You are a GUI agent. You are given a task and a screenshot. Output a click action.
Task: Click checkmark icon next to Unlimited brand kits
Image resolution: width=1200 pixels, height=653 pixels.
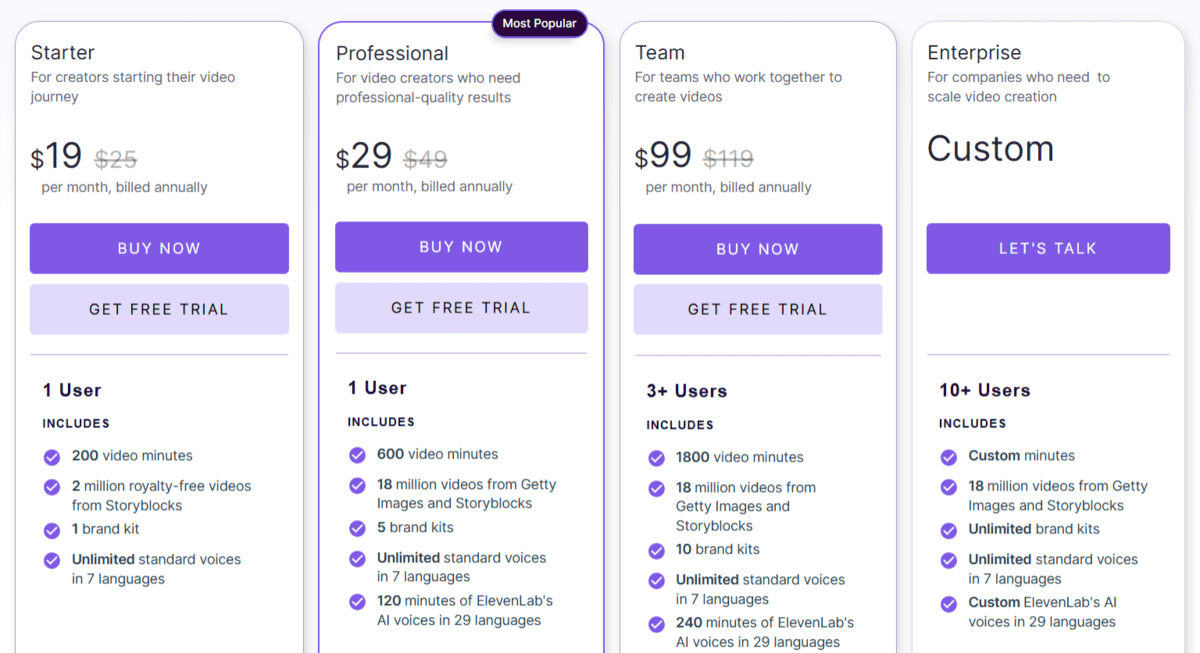pos(949,530)
